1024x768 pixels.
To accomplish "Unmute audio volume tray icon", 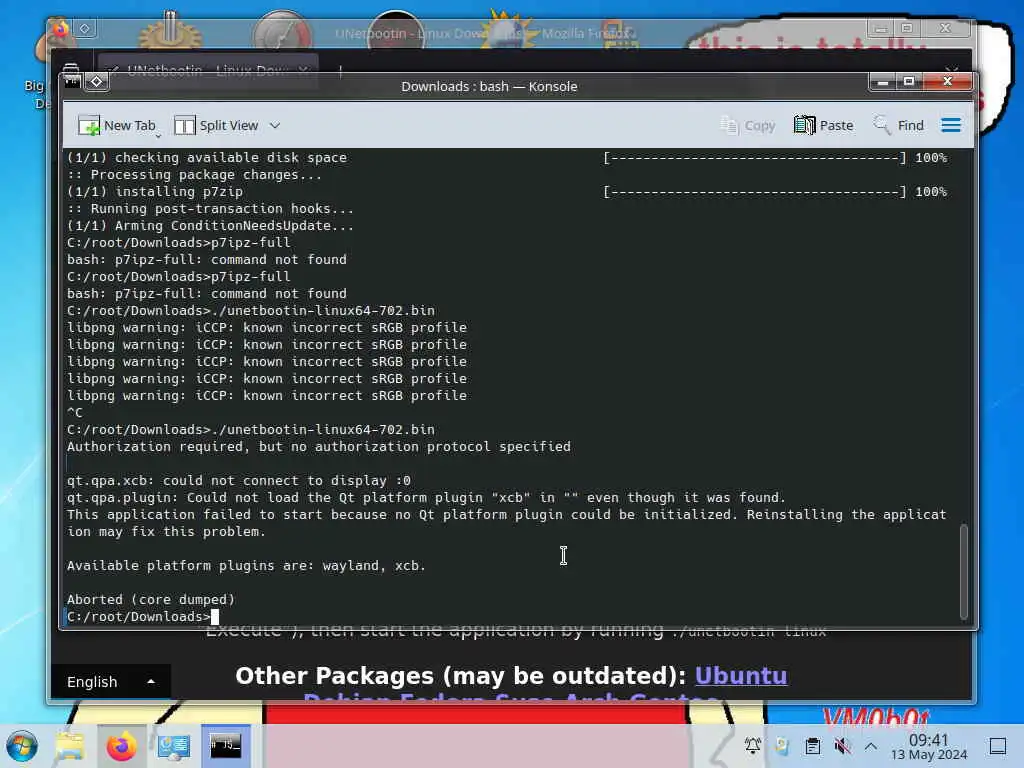I will [842, 746].
